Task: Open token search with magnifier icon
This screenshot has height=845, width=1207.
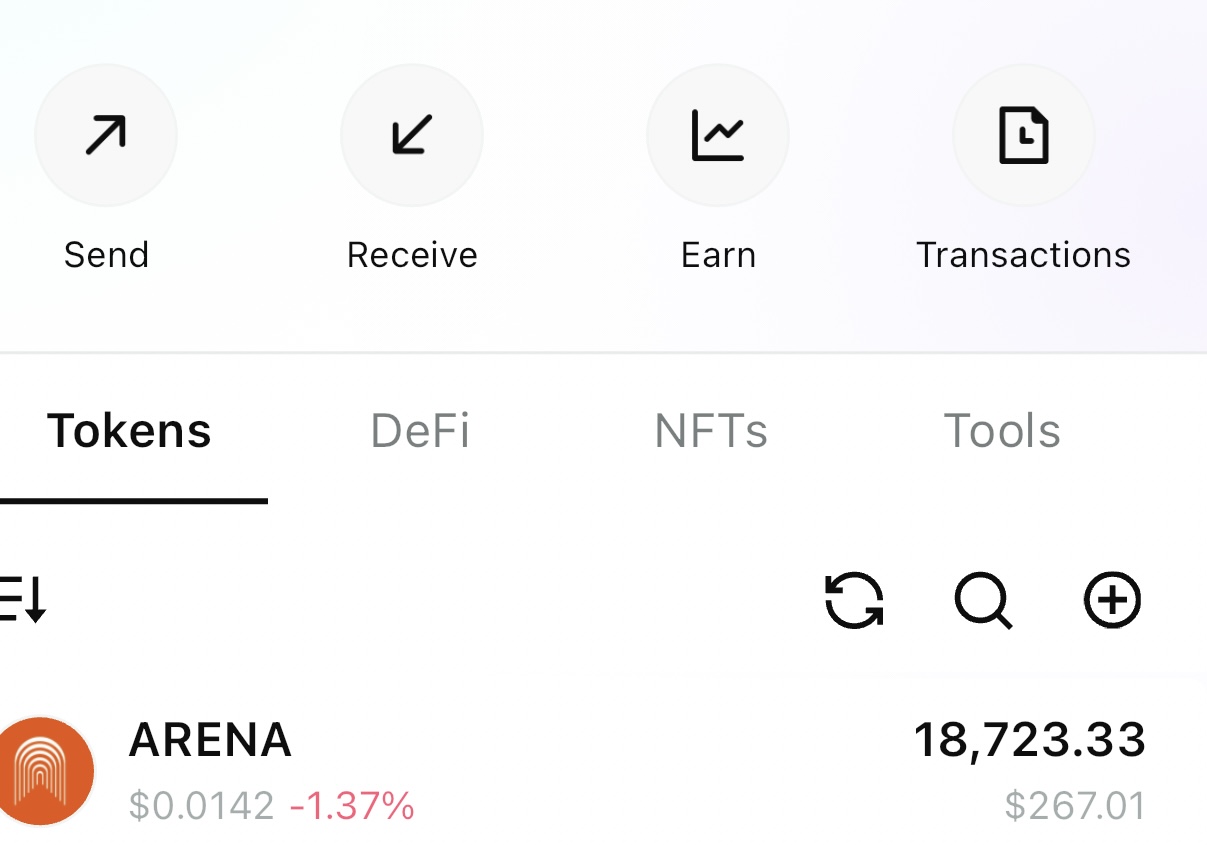Action: pos(983,601)
